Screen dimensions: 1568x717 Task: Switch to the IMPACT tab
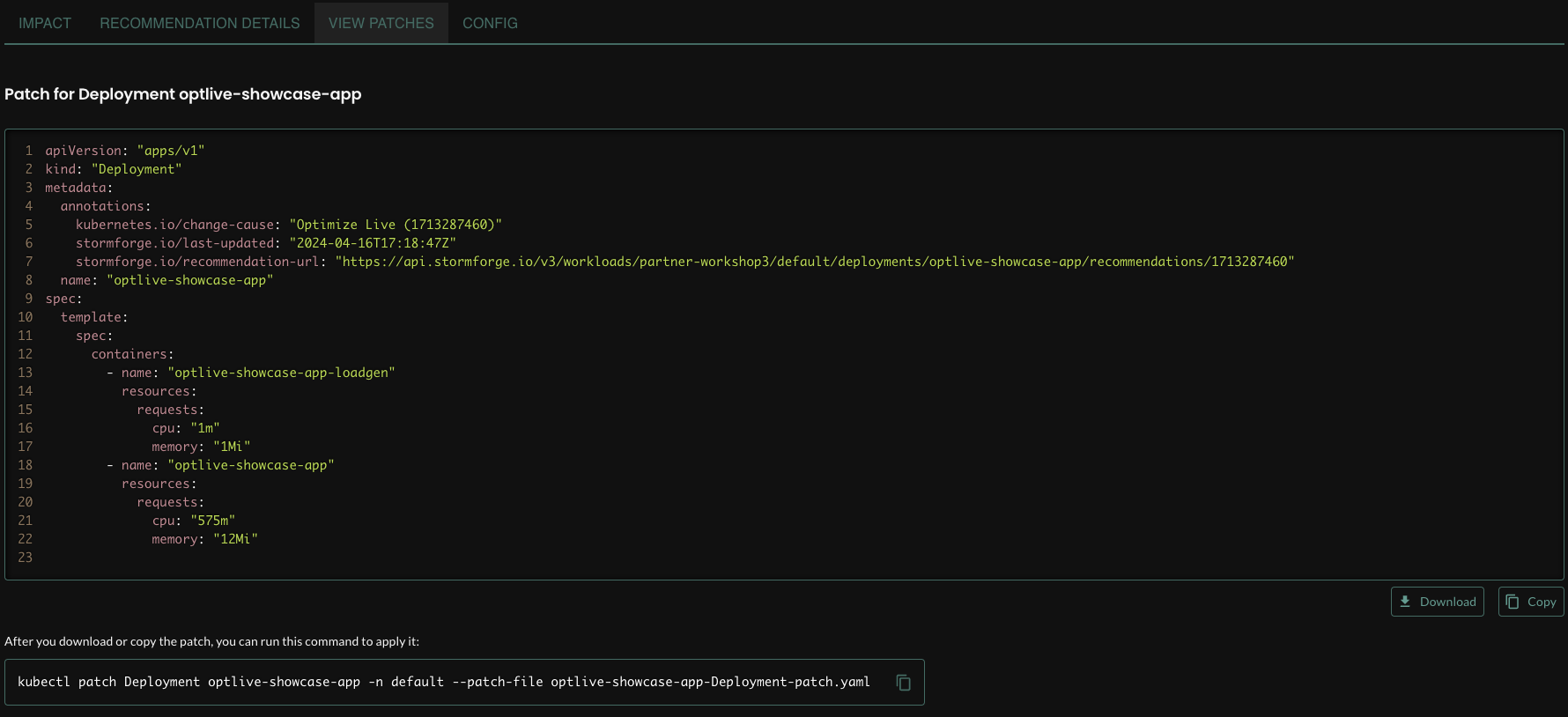tap(45, 23)
